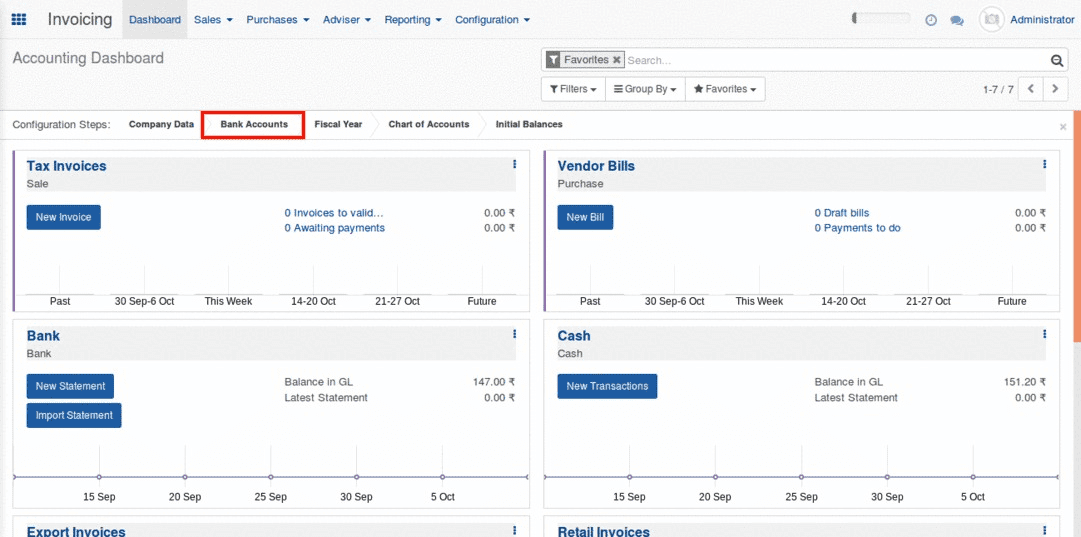
Task: Click the New Bill button
Action: [x=585, y=217]
